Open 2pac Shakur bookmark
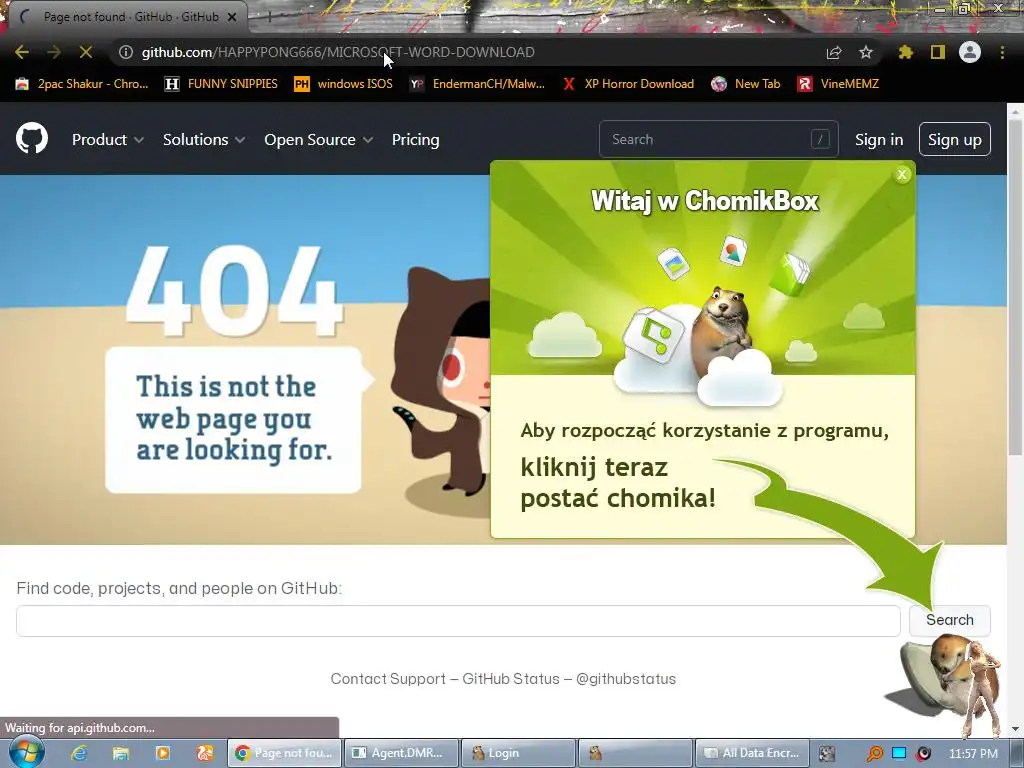 click(82, 84)
